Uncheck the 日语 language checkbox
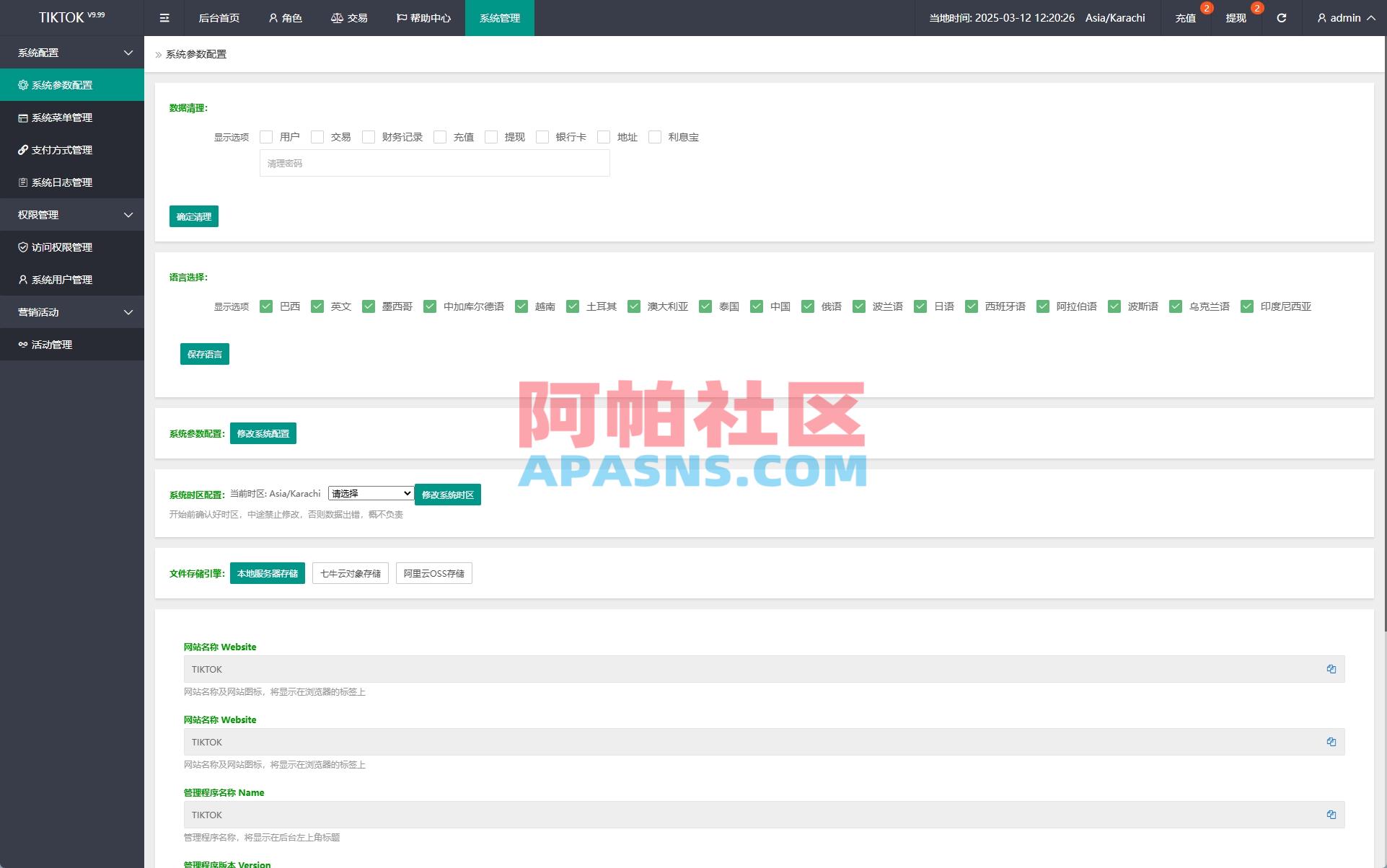The image size is (1387, 868). click(x=920, y=306)
